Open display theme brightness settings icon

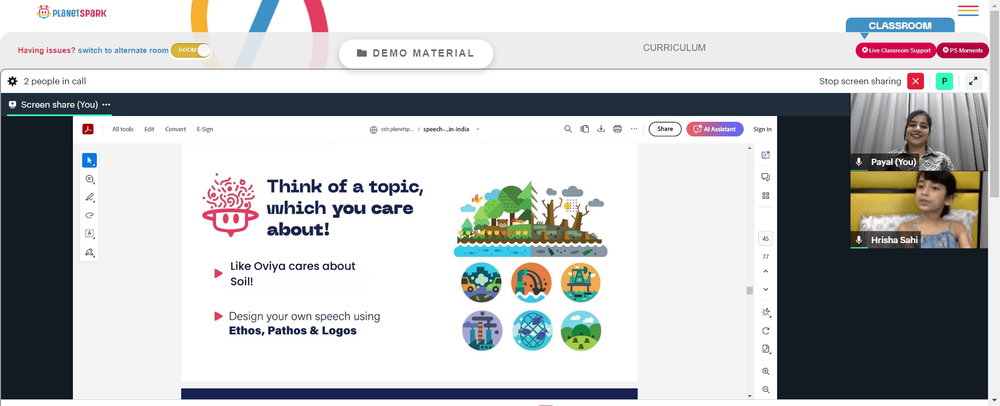coord(765,312)
